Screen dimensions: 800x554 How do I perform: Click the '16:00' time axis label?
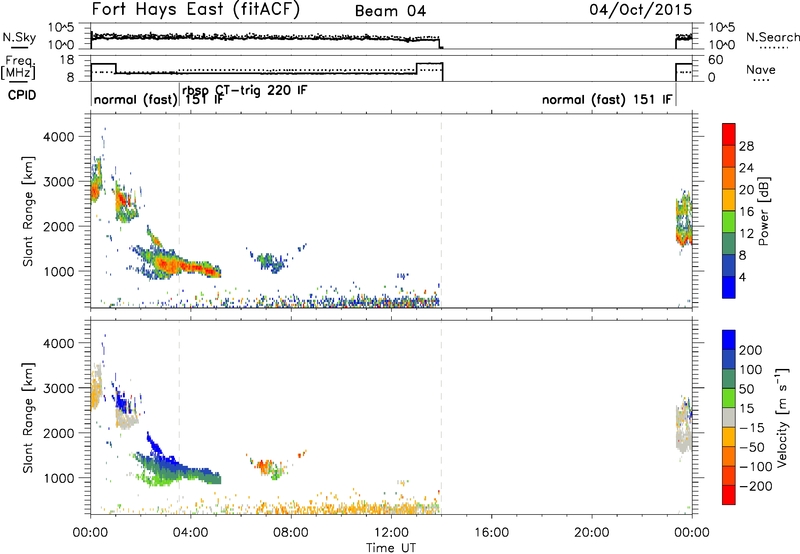click(491, 533)
